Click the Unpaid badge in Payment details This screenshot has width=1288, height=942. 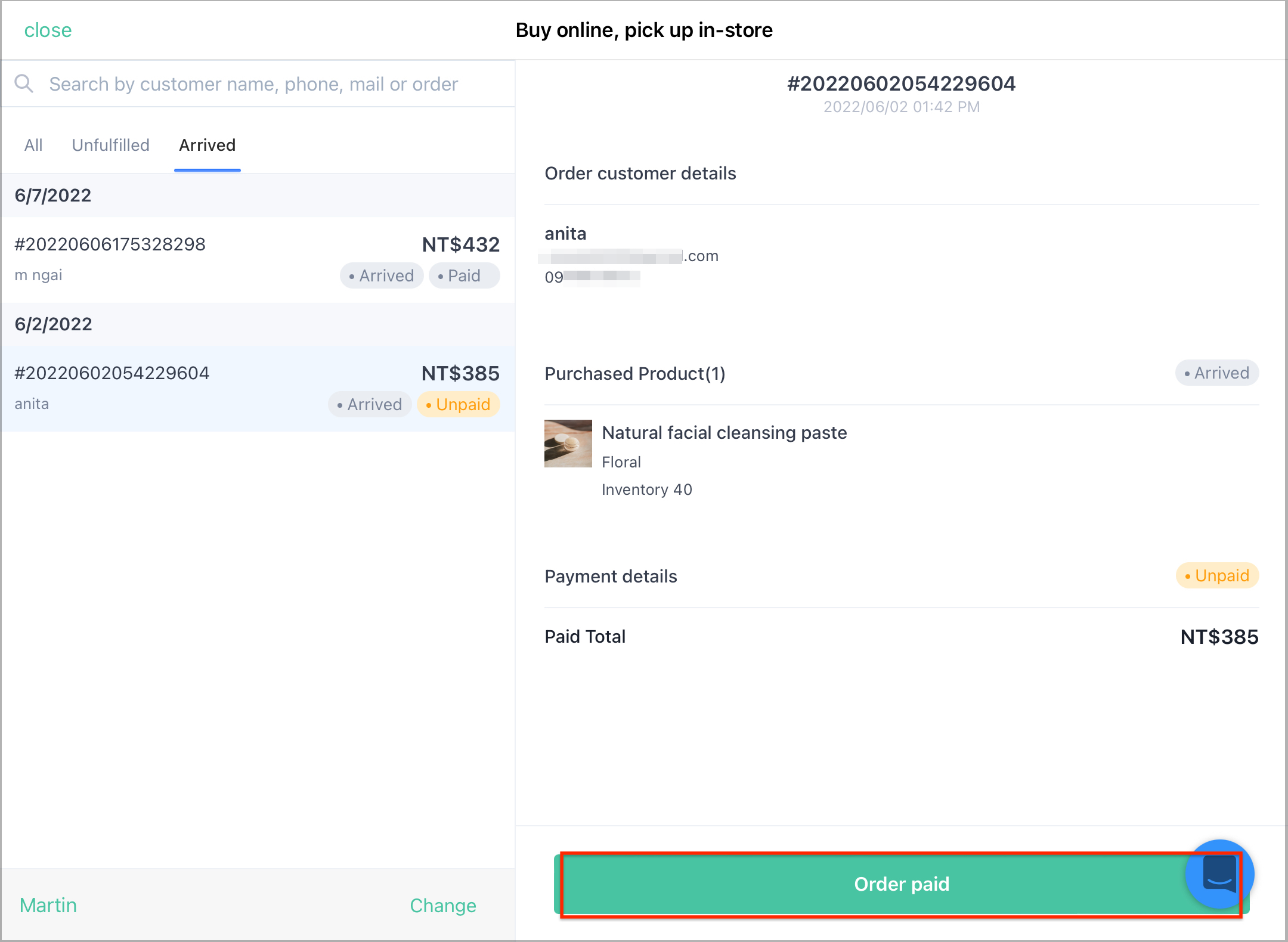(x=1217, y=576)
